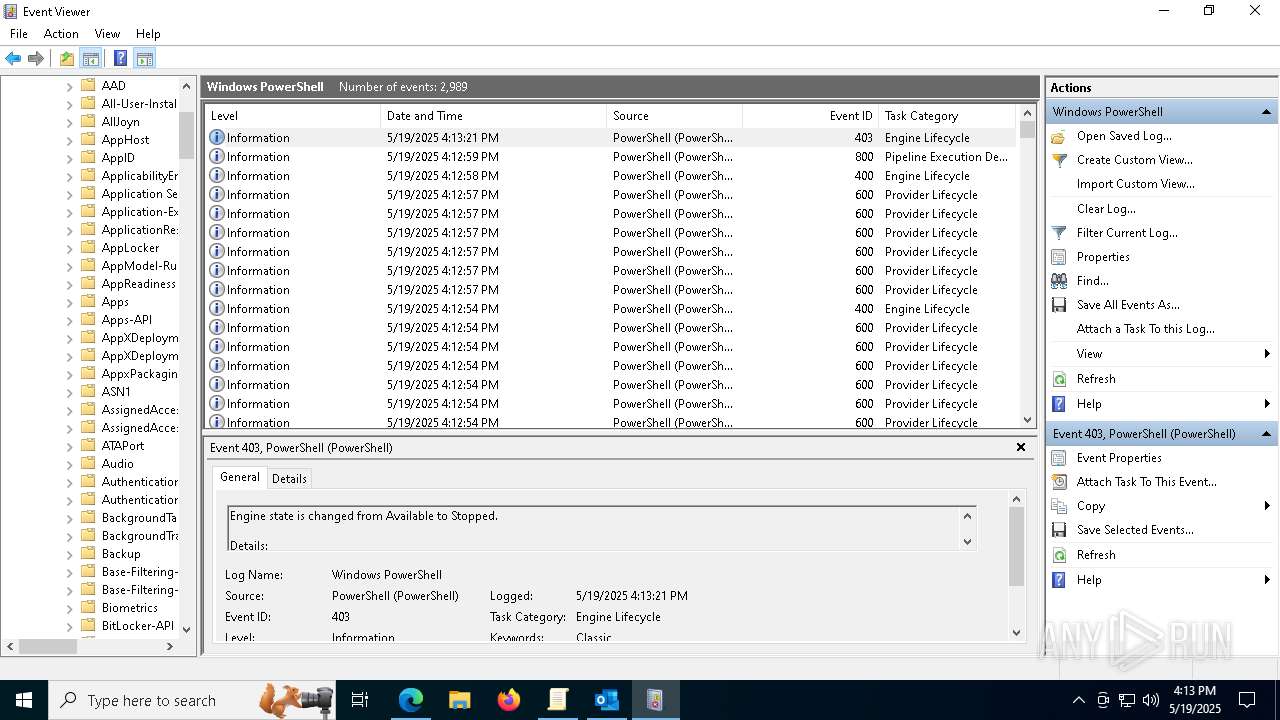Collapse the Windows PowerShell actions section

coord(1266,112)
